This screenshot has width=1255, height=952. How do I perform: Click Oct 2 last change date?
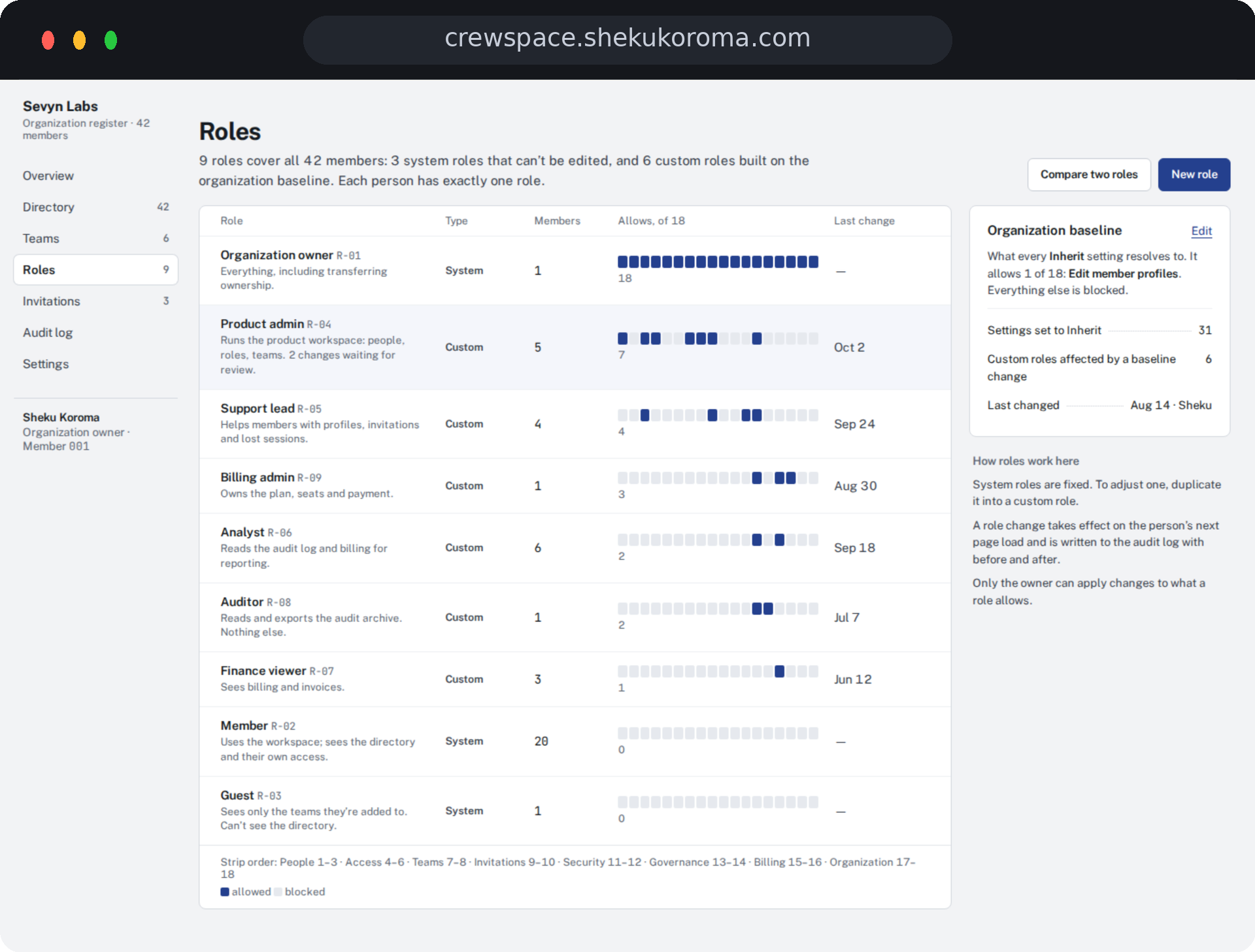click(849, 348)
